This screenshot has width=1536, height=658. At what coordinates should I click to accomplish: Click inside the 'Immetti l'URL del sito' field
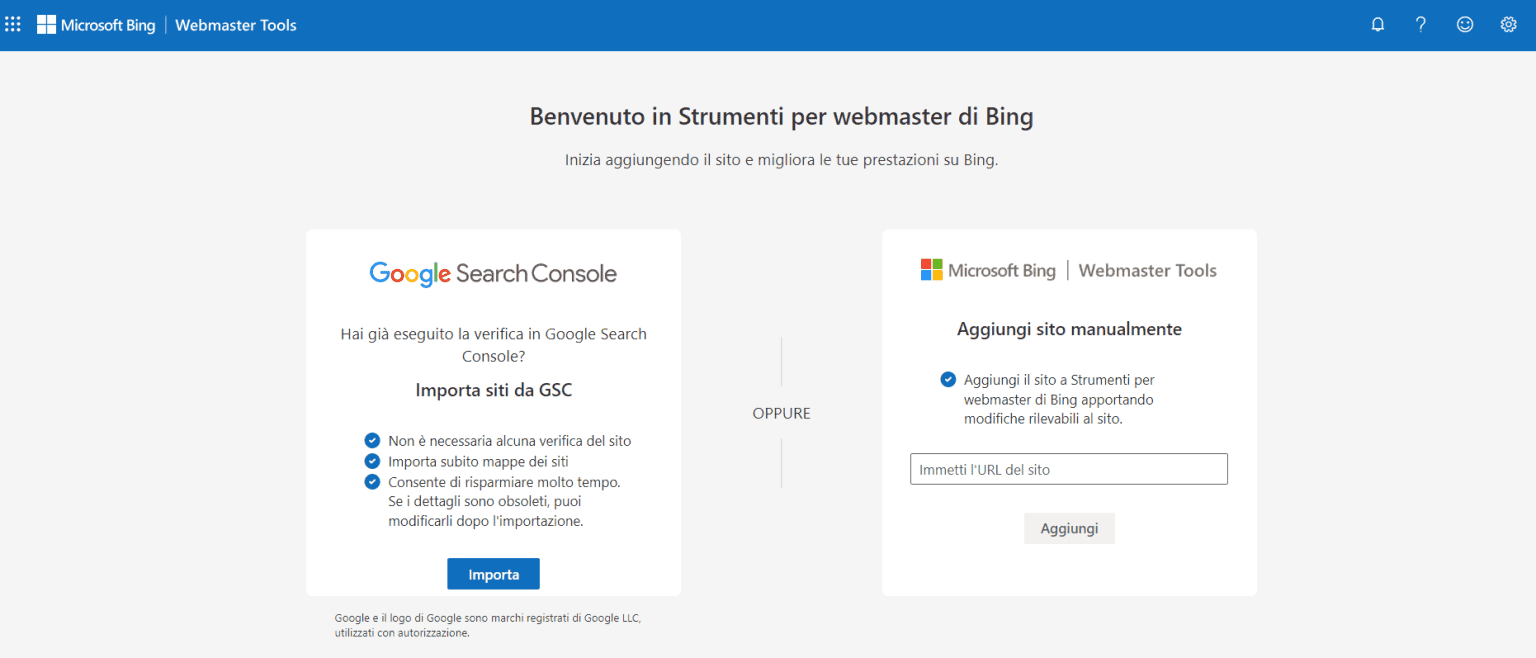[x=1068, y=468]
